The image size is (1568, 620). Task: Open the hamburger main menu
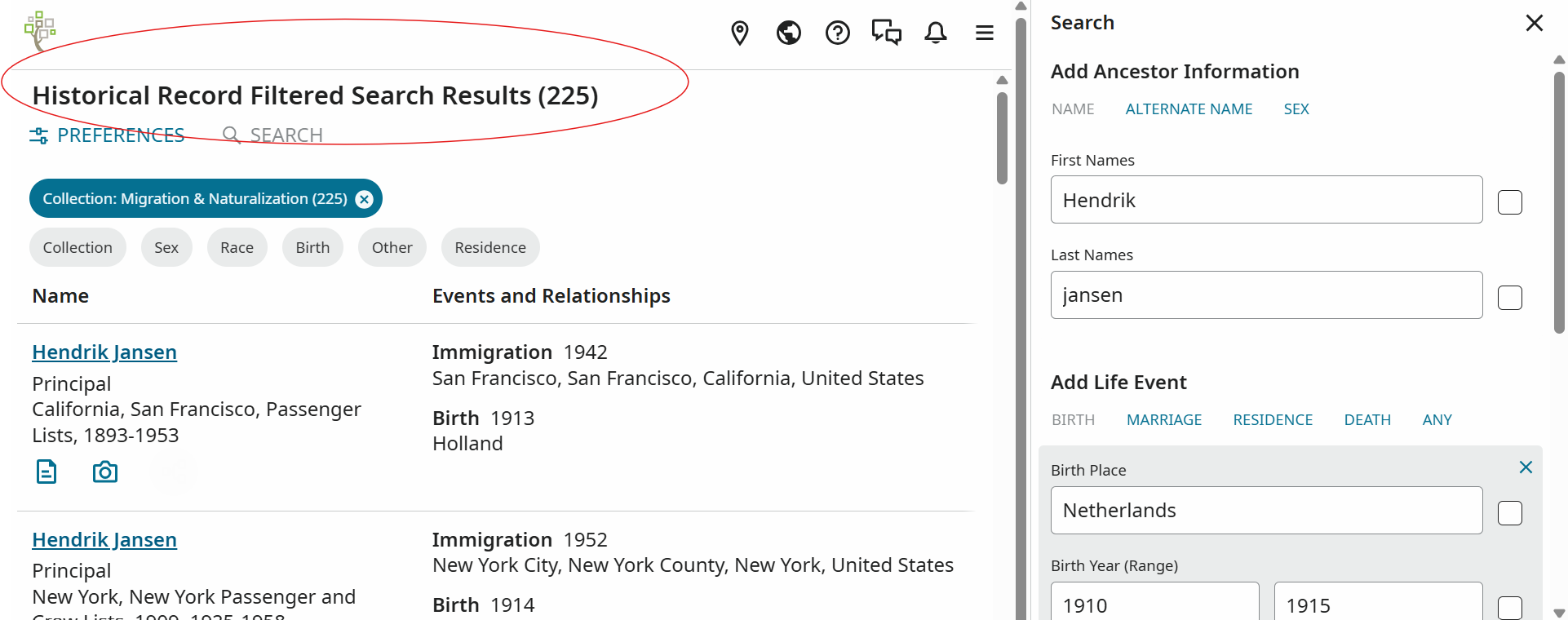[x=985, y=33]
